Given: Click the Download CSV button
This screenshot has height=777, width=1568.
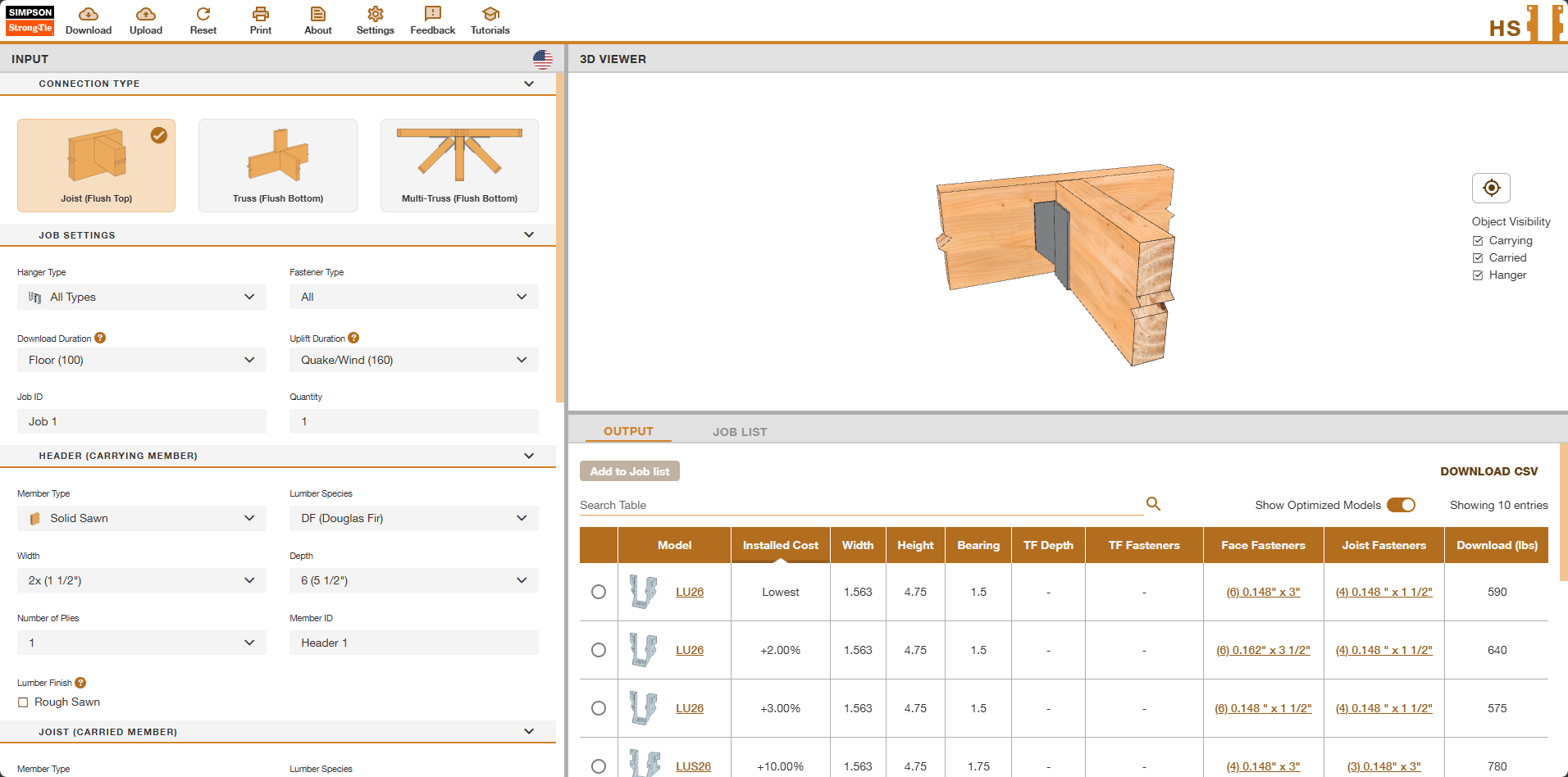Looking at the screenshot, I should 1488,471.
